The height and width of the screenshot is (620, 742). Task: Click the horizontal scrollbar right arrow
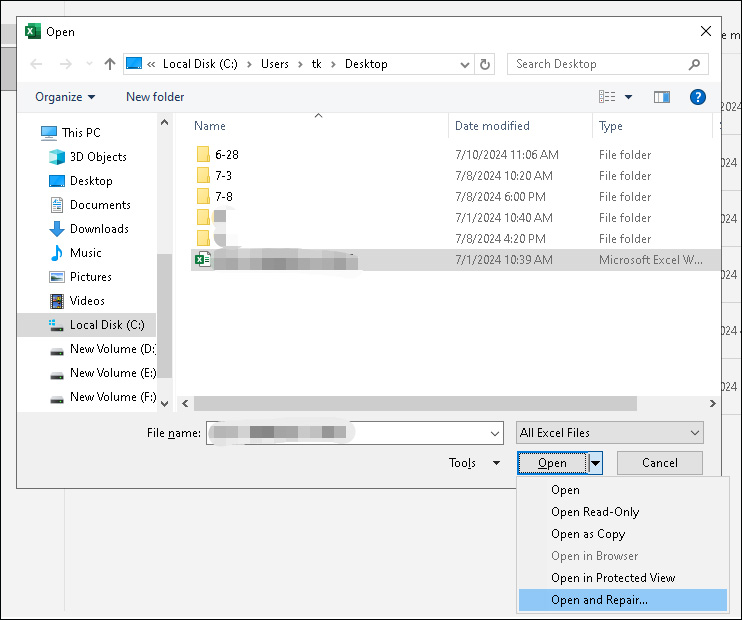pyautogui.click(x=712, y=404)
